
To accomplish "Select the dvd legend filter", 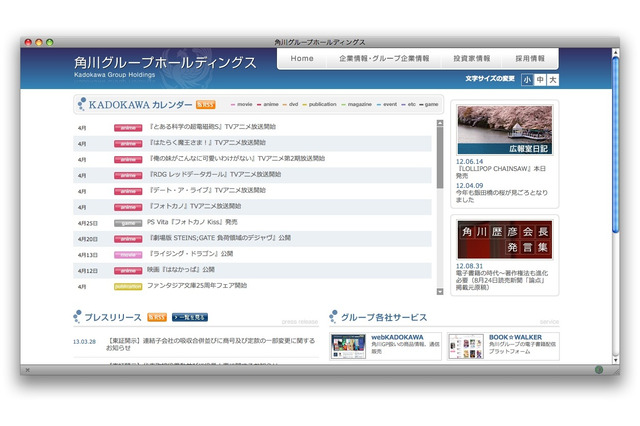I will pos(291,104).
